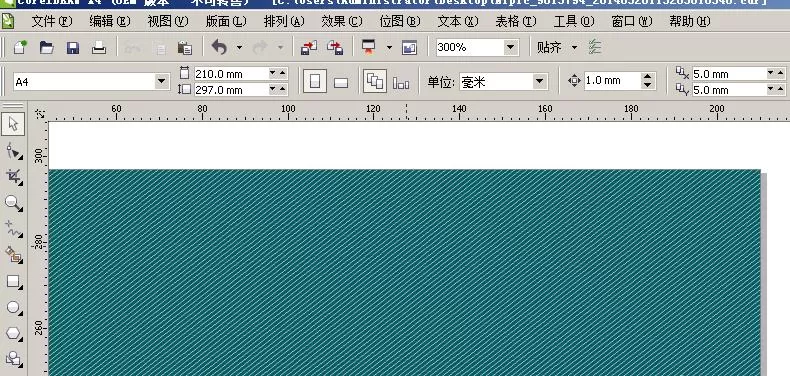Open the 文本(X) menu

click(x=458, y=22)
